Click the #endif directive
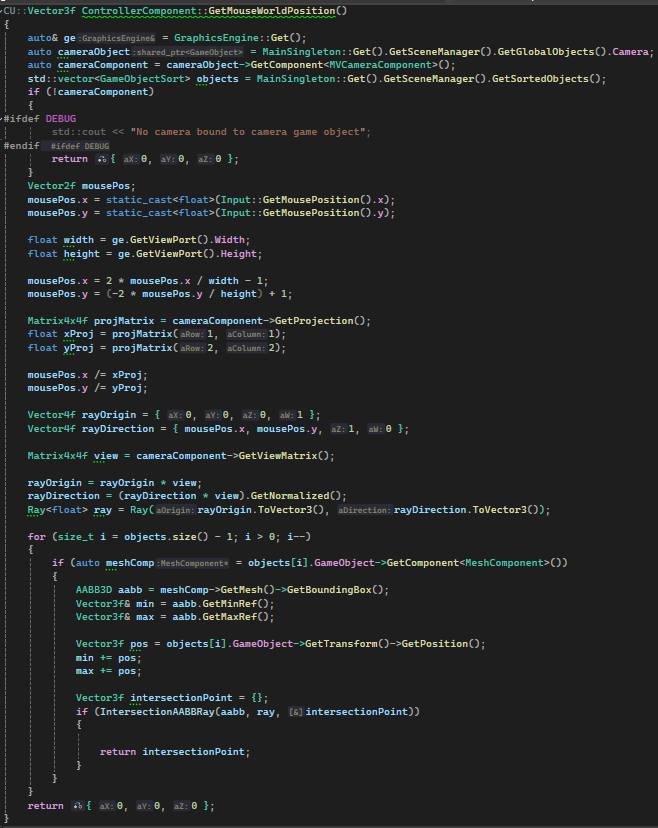 click(x=21, y=146)
